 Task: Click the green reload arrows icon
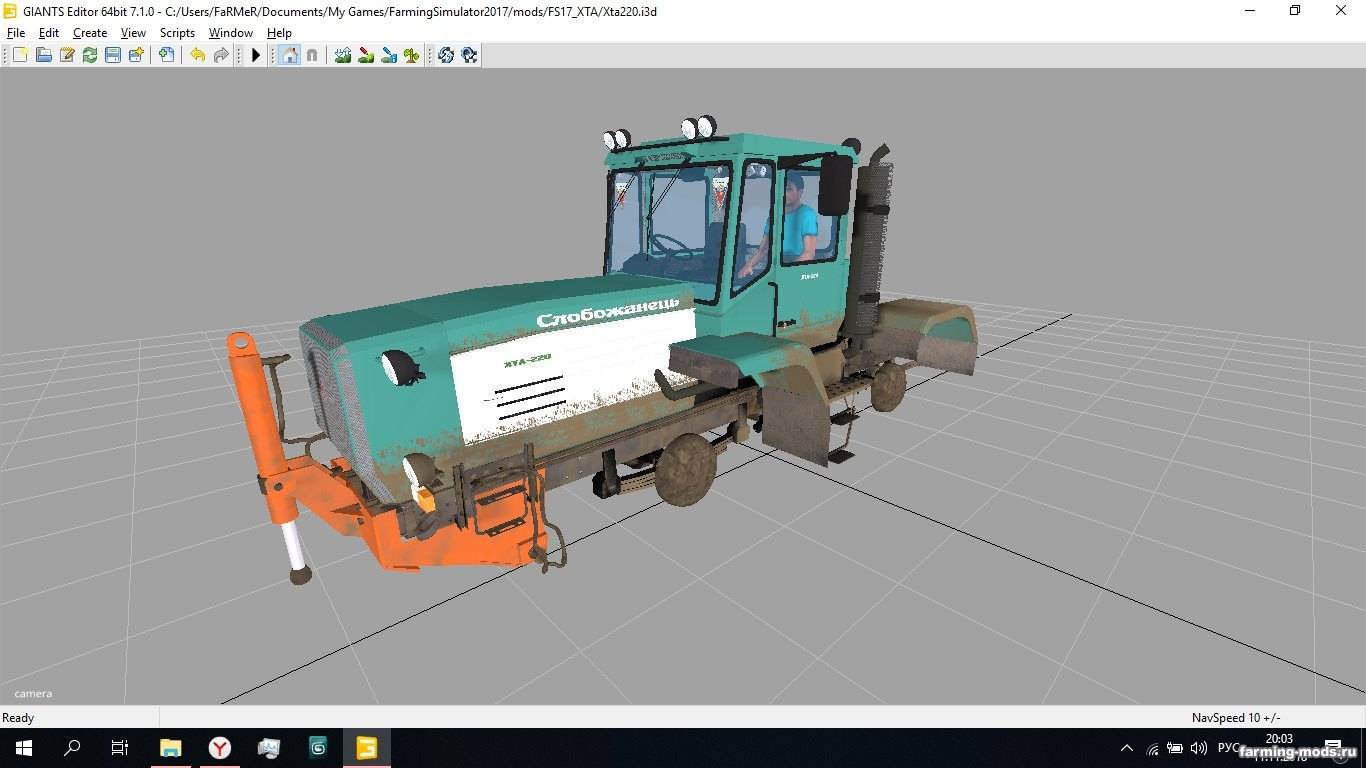(x=90, y=55)
